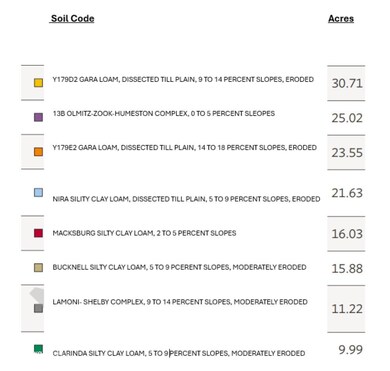390x371 pixels.
Task: Select the 30.71 acres value
Action: (x=347, y=83)
